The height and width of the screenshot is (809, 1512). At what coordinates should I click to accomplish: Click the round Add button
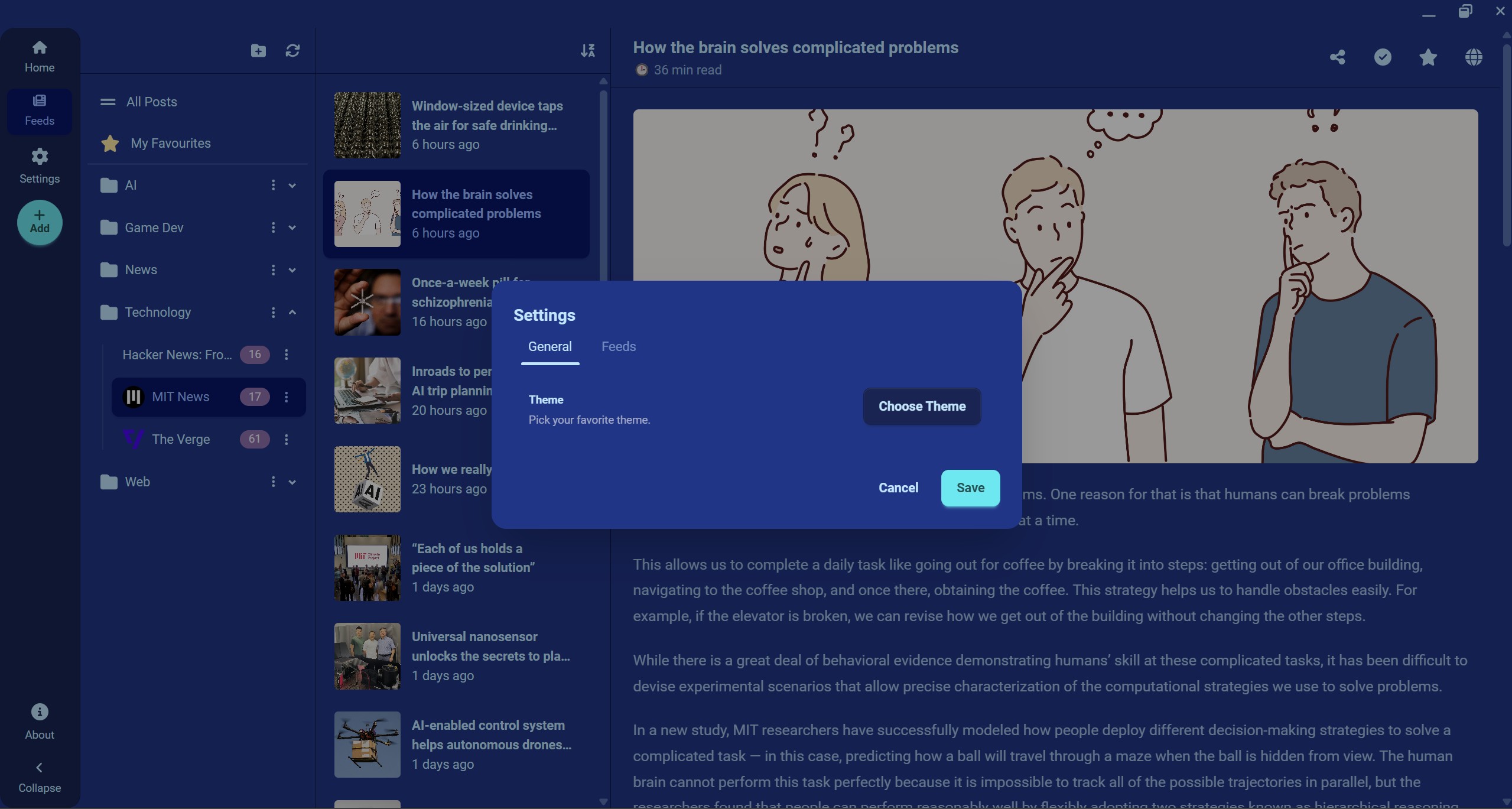[x=40, y=222]
